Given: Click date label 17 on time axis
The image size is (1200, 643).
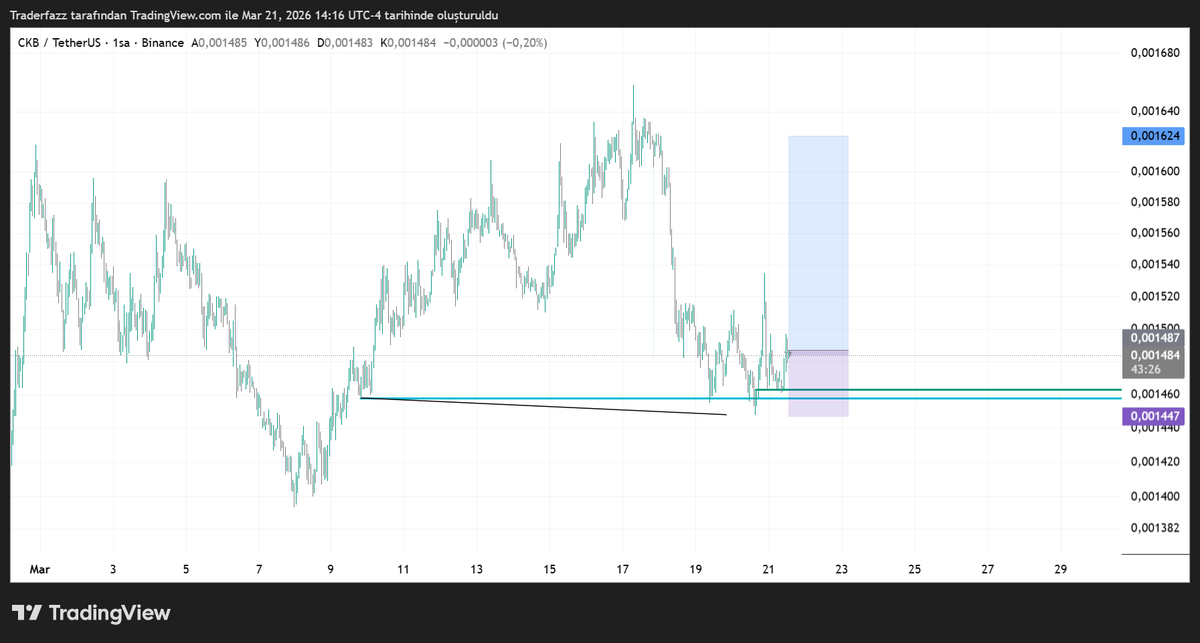Looking at the screenshot, I should 622,569.
